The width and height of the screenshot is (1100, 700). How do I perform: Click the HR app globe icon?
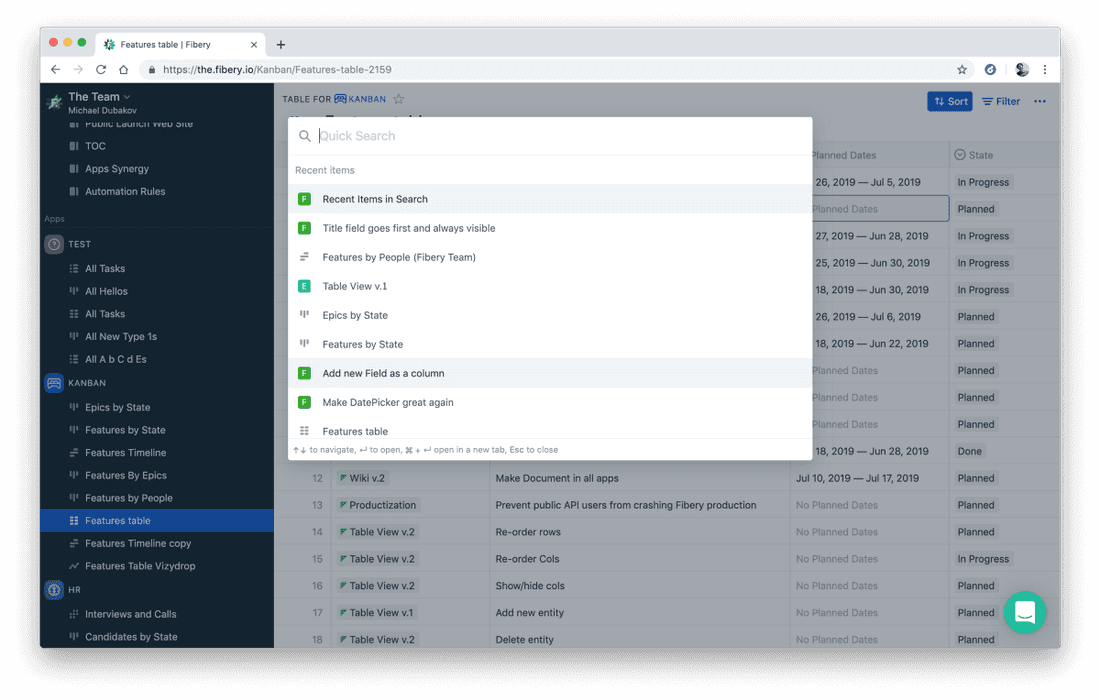click(x=54, y=590)
